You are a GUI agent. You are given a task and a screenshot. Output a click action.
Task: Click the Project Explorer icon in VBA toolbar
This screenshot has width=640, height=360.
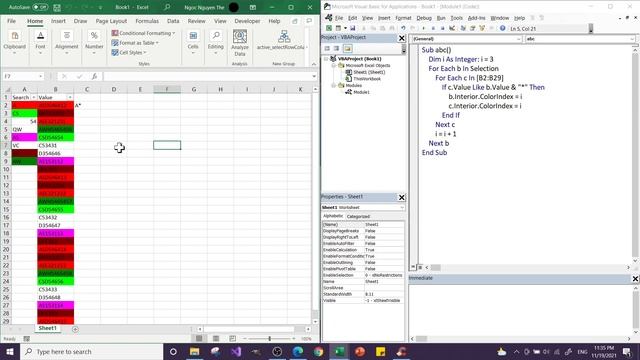pos(463,28)
